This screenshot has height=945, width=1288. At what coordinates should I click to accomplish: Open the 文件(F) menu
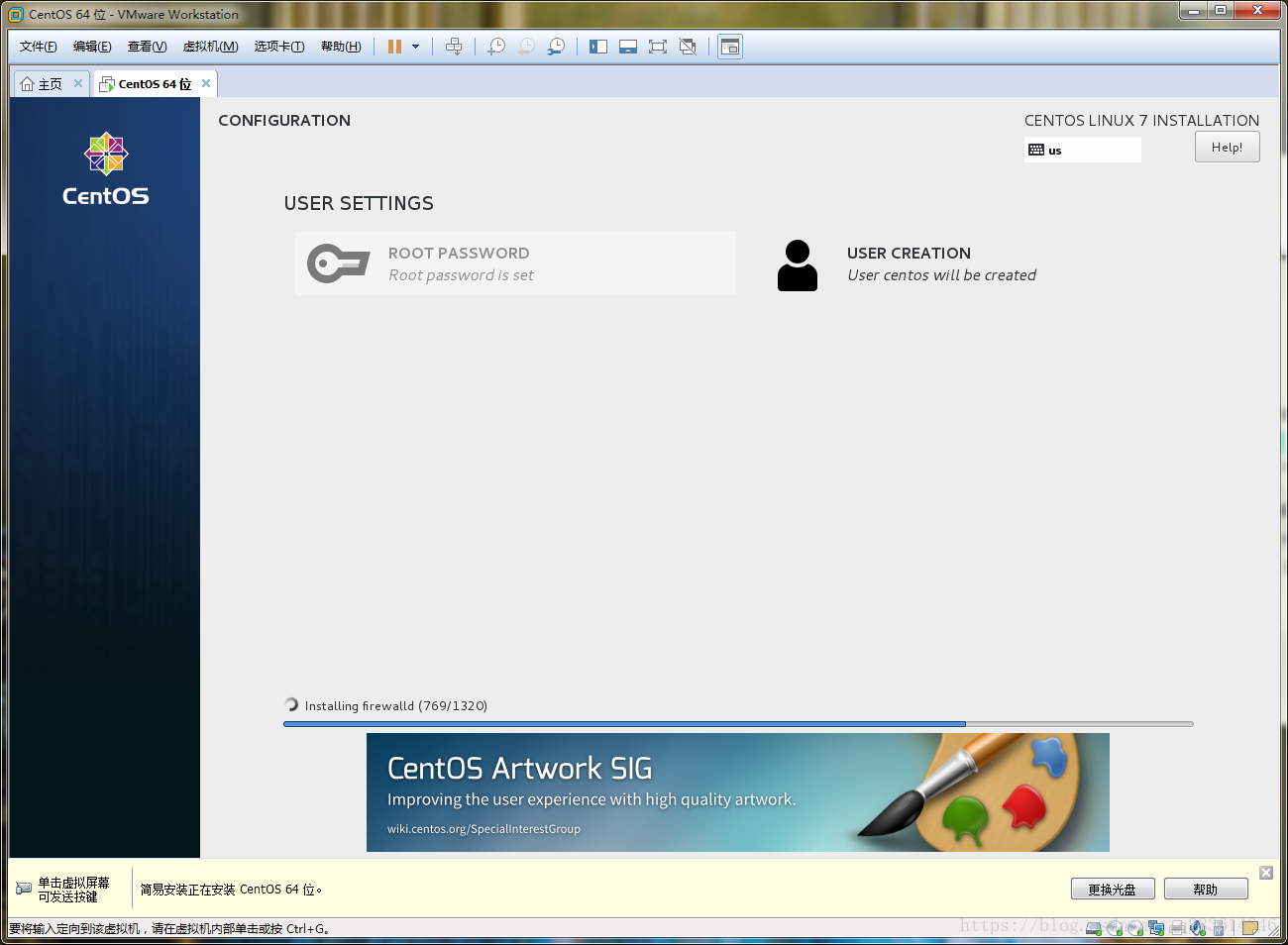[38, 47]
